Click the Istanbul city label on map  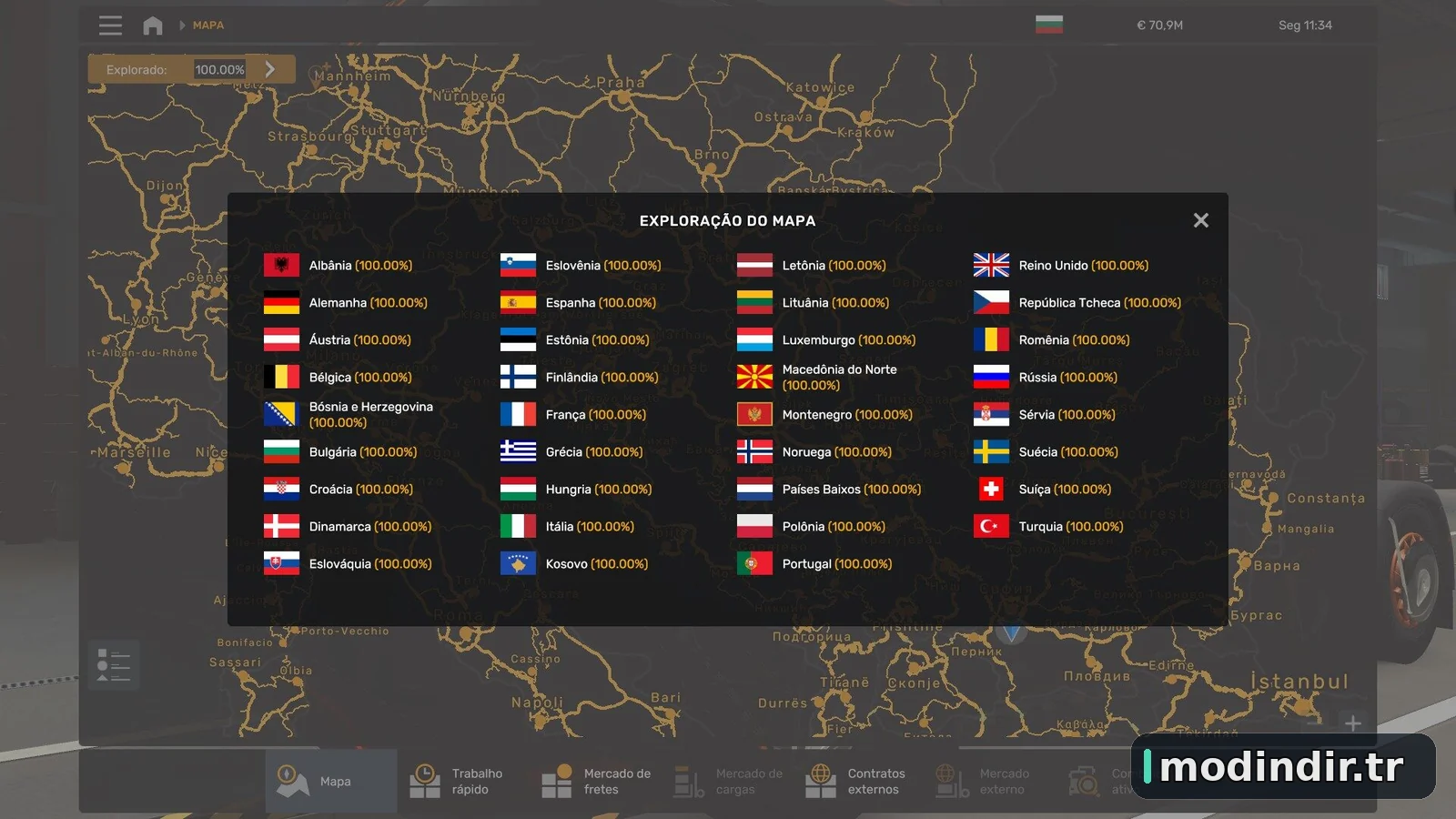coord(1299,682)
